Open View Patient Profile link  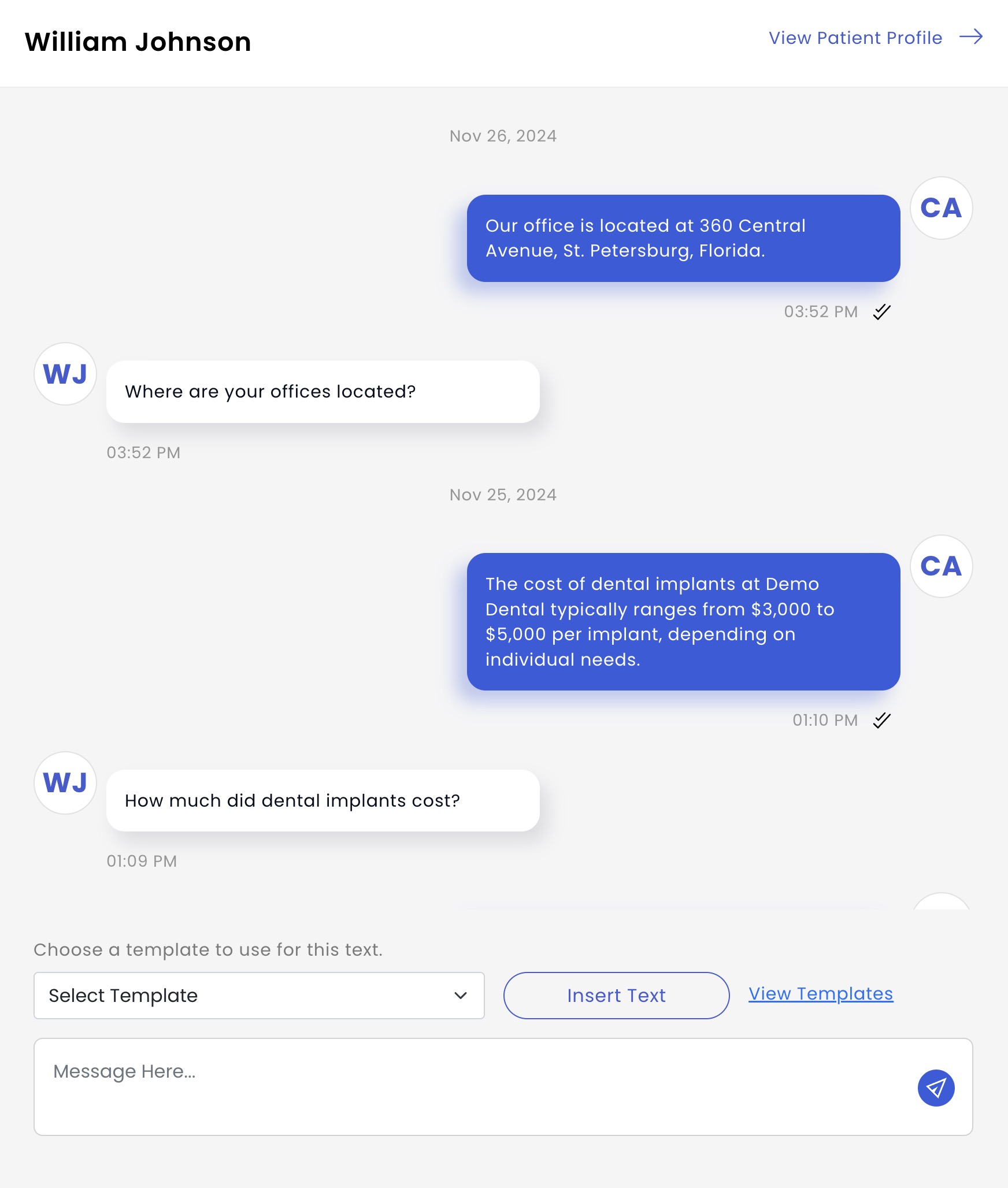pyautogui.click(x=855, y=38)
